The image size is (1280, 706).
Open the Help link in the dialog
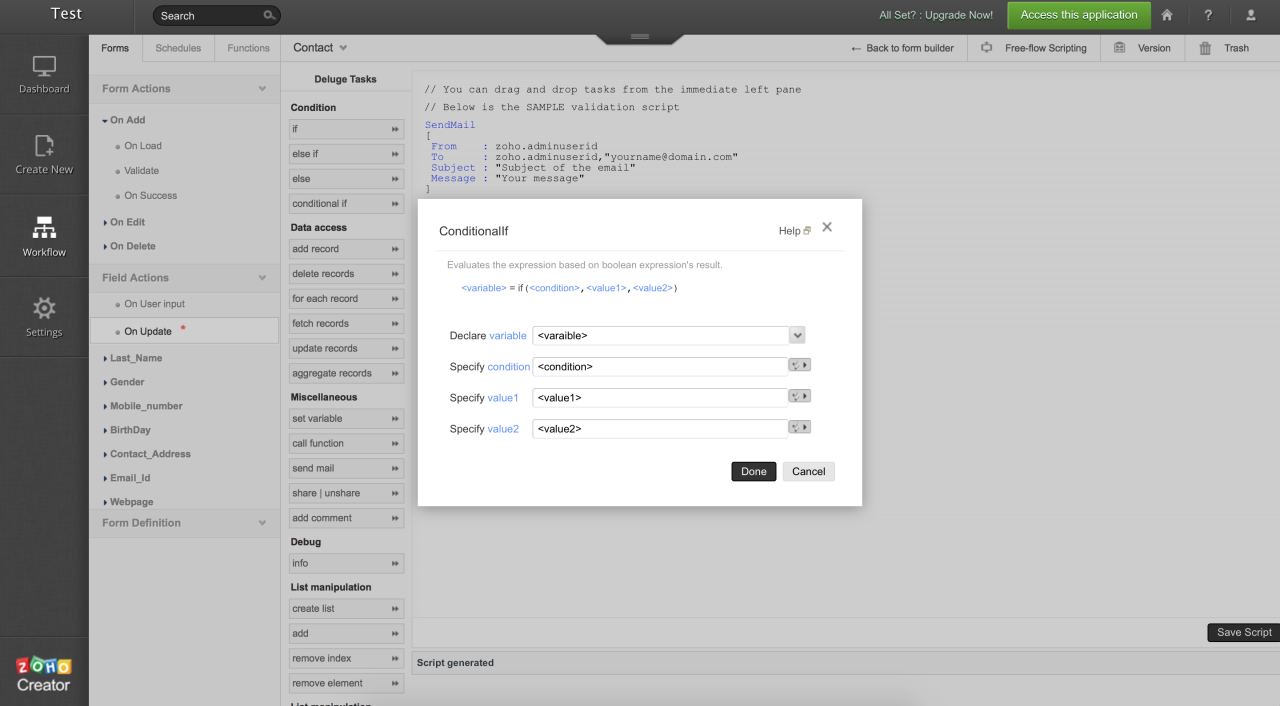[x=794, y=231]
